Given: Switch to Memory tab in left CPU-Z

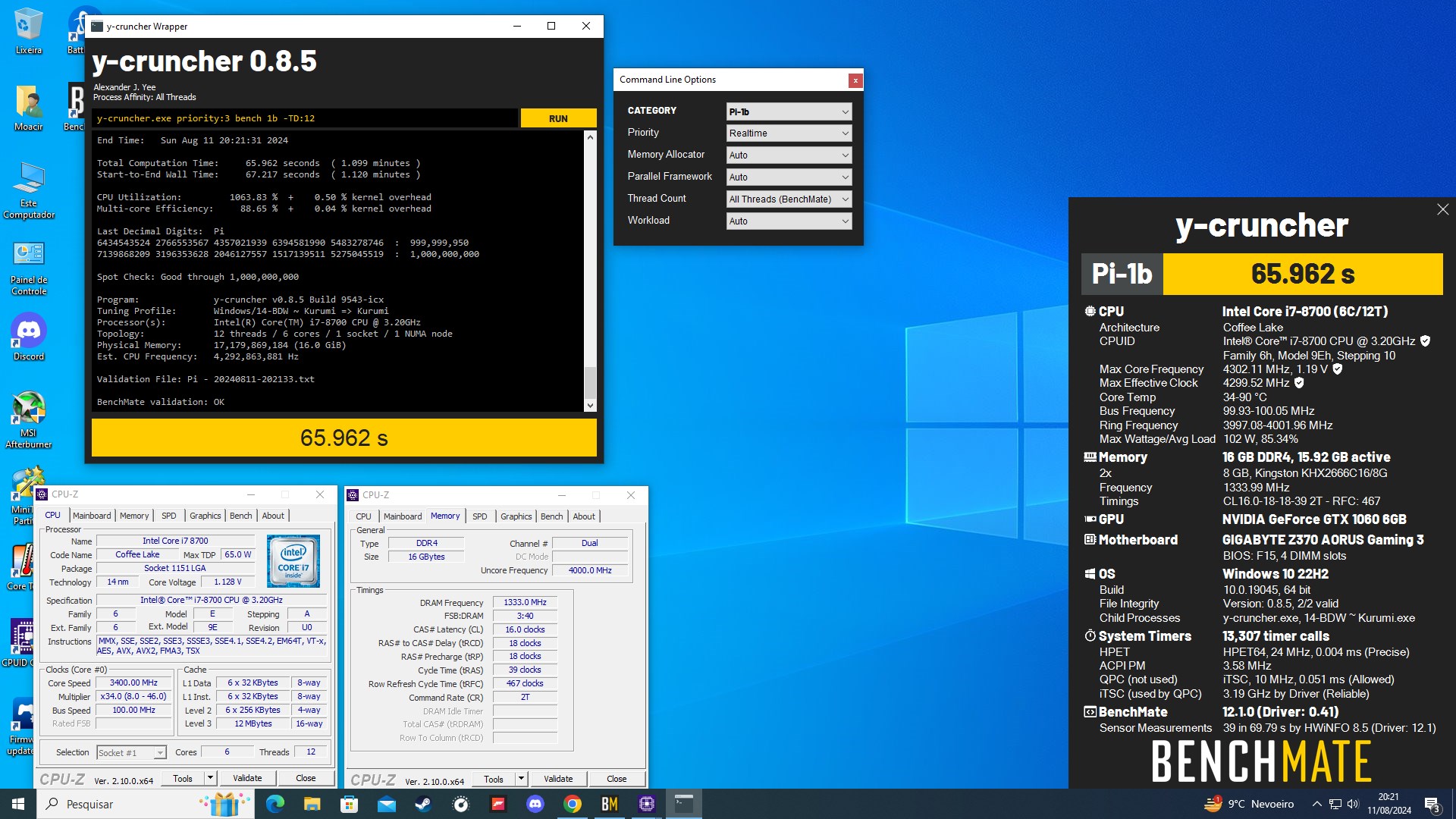Looking at the screenshot, I should point(134,516).
